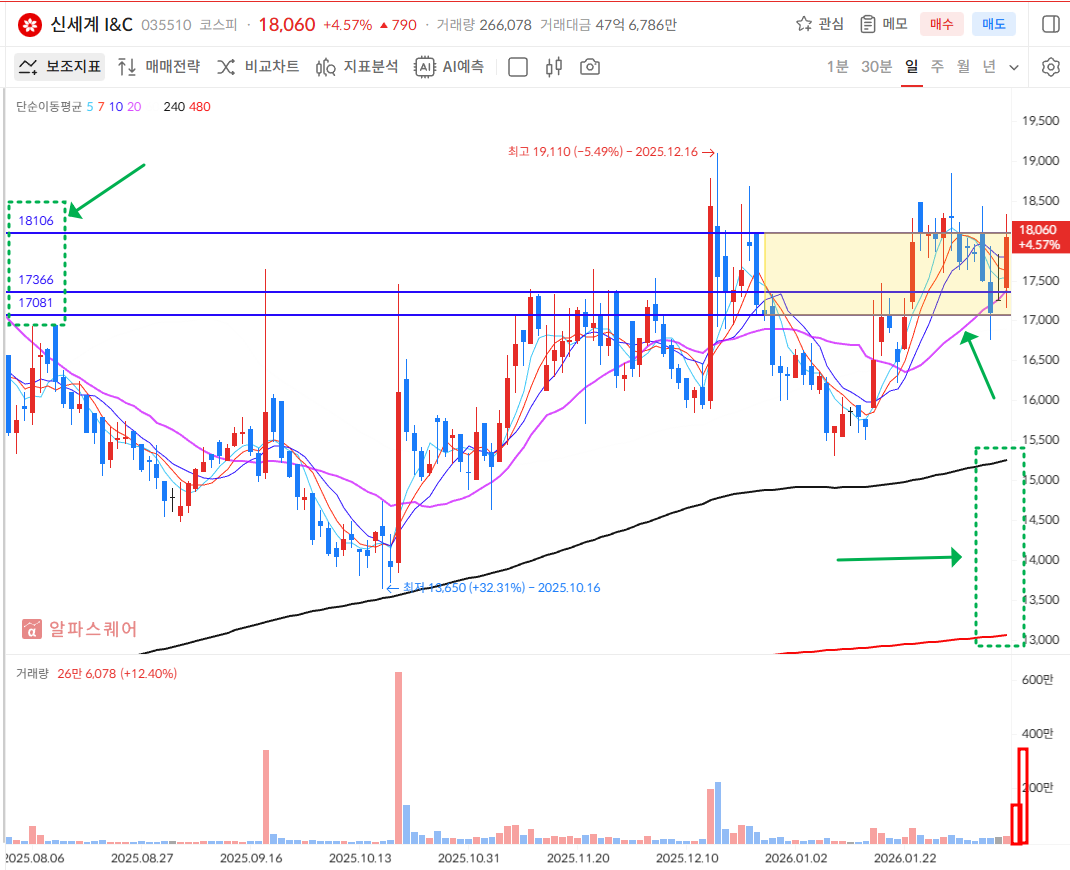Image resolution: width=1070 pixels, height=870 pixels.
Task: Select the 30분 interval option
Action: click(876, 67)
